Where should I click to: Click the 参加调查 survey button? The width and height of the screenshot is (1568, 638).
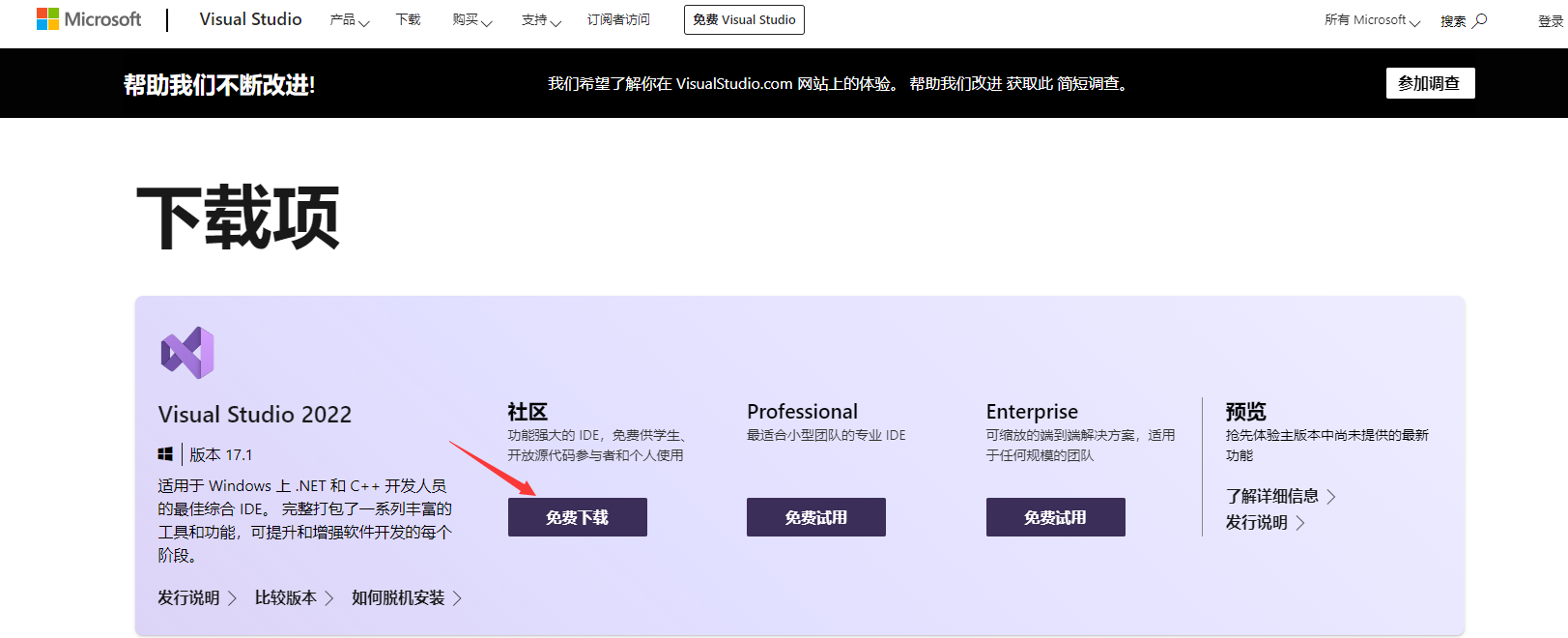(x=1430, y=83)
